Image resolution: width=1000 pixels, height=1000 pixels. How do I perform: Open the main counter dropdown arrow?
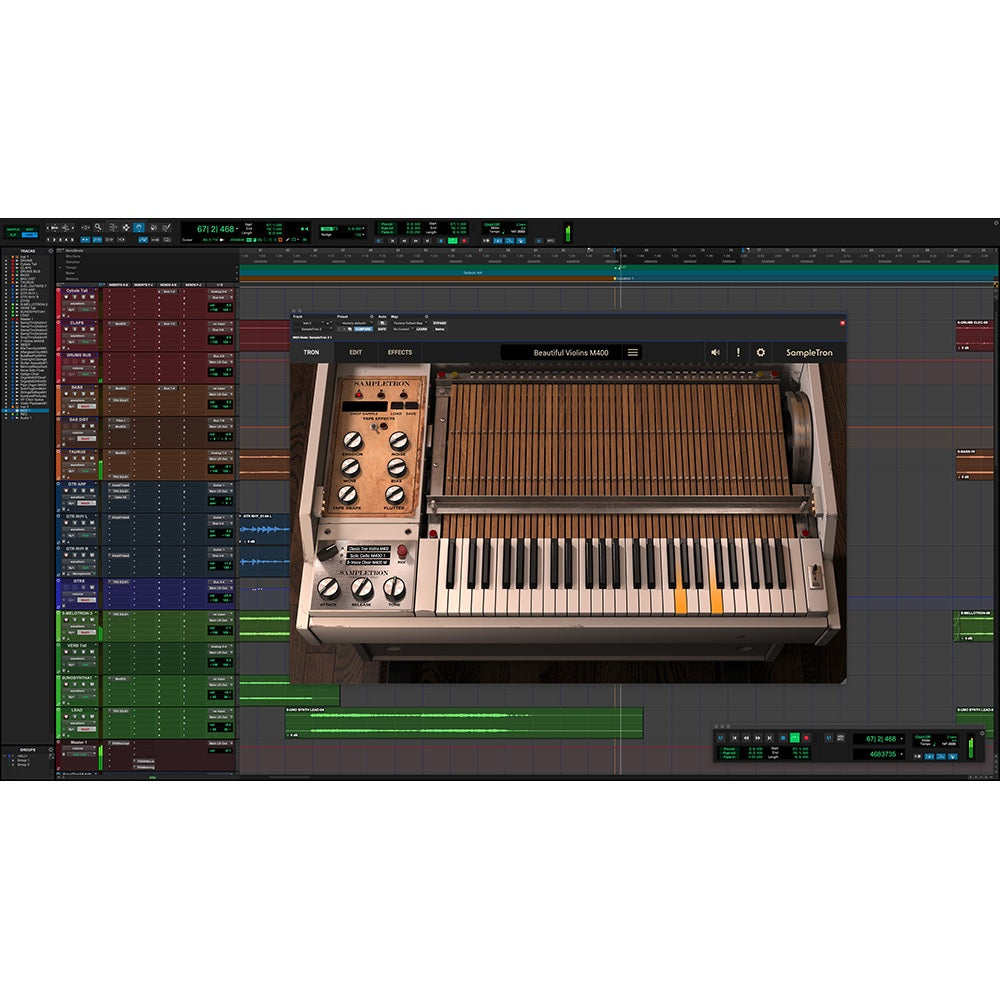tap(902, 738)
